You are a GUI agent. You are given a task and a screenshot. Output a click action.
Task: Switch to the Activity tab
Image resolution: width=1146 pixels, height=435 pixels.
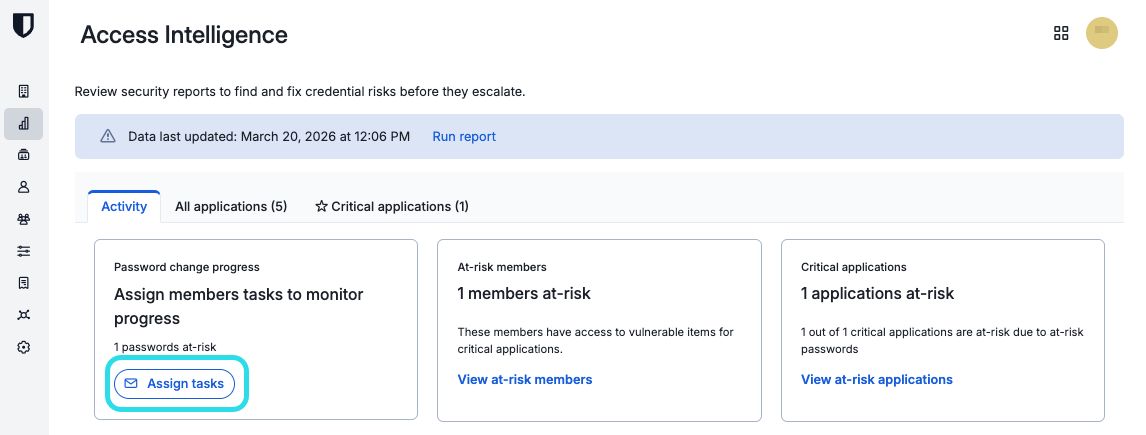click(124, 207)
